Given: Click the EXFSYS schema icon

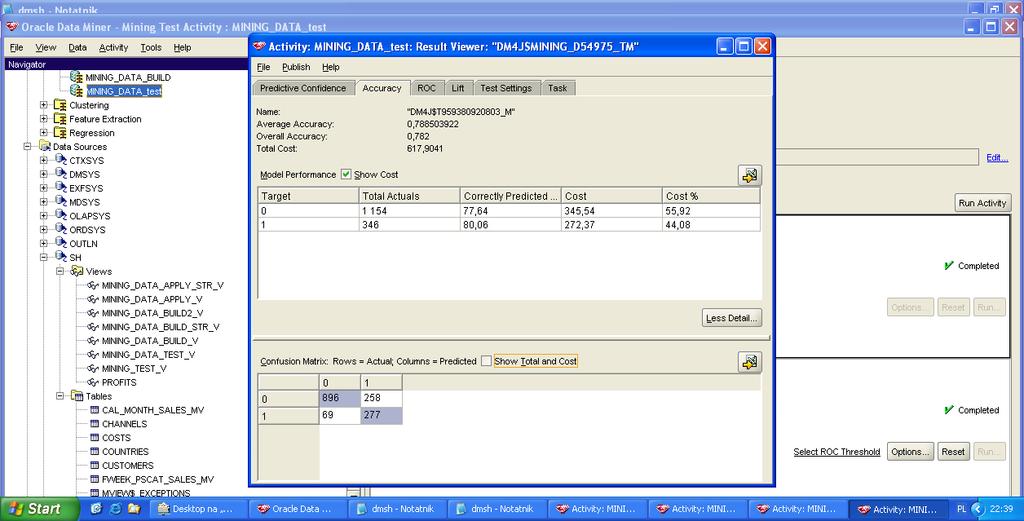Looking at the screenshot, I should pyautogui.click(x=61, y=187).
